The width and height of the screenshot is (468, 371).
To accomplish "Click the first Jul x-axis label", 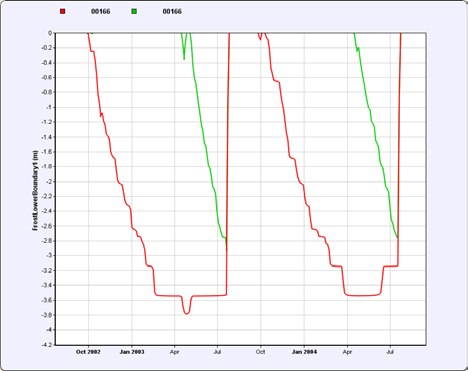I will [217, 352].
